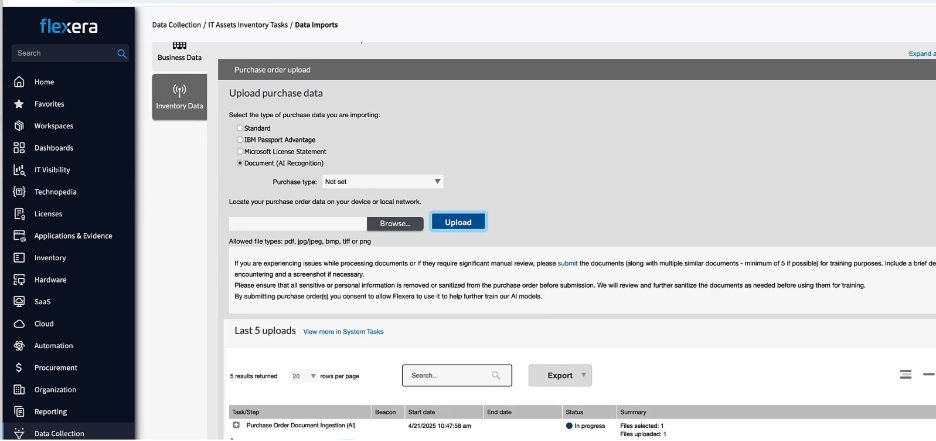Click the Upload button

tap(458, 222)
